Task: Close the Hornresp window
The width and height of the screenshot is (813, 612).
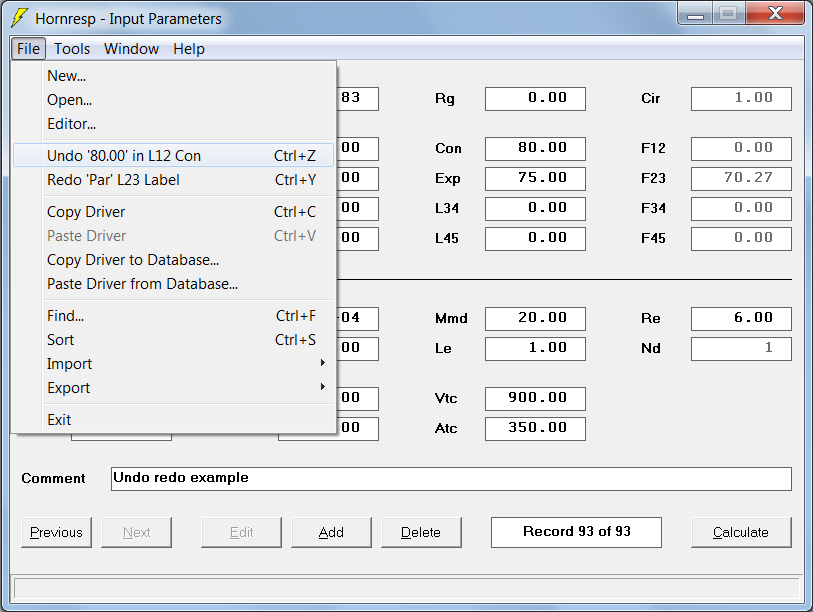Action: pyautogui.click(x=775, y=13)
